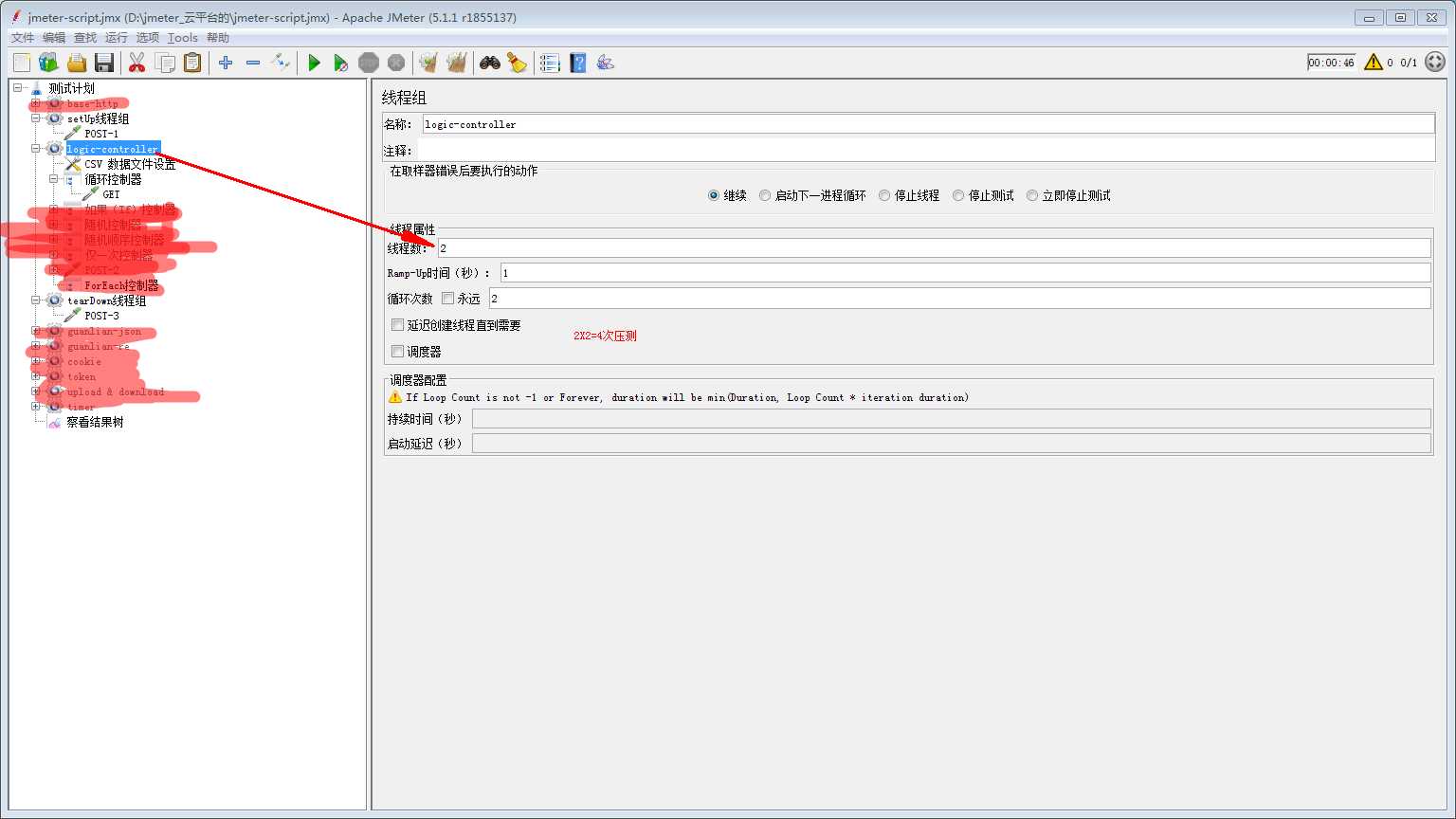Click the 线程数 input field
Viewport: 1456px width, 819px height.
934,247
